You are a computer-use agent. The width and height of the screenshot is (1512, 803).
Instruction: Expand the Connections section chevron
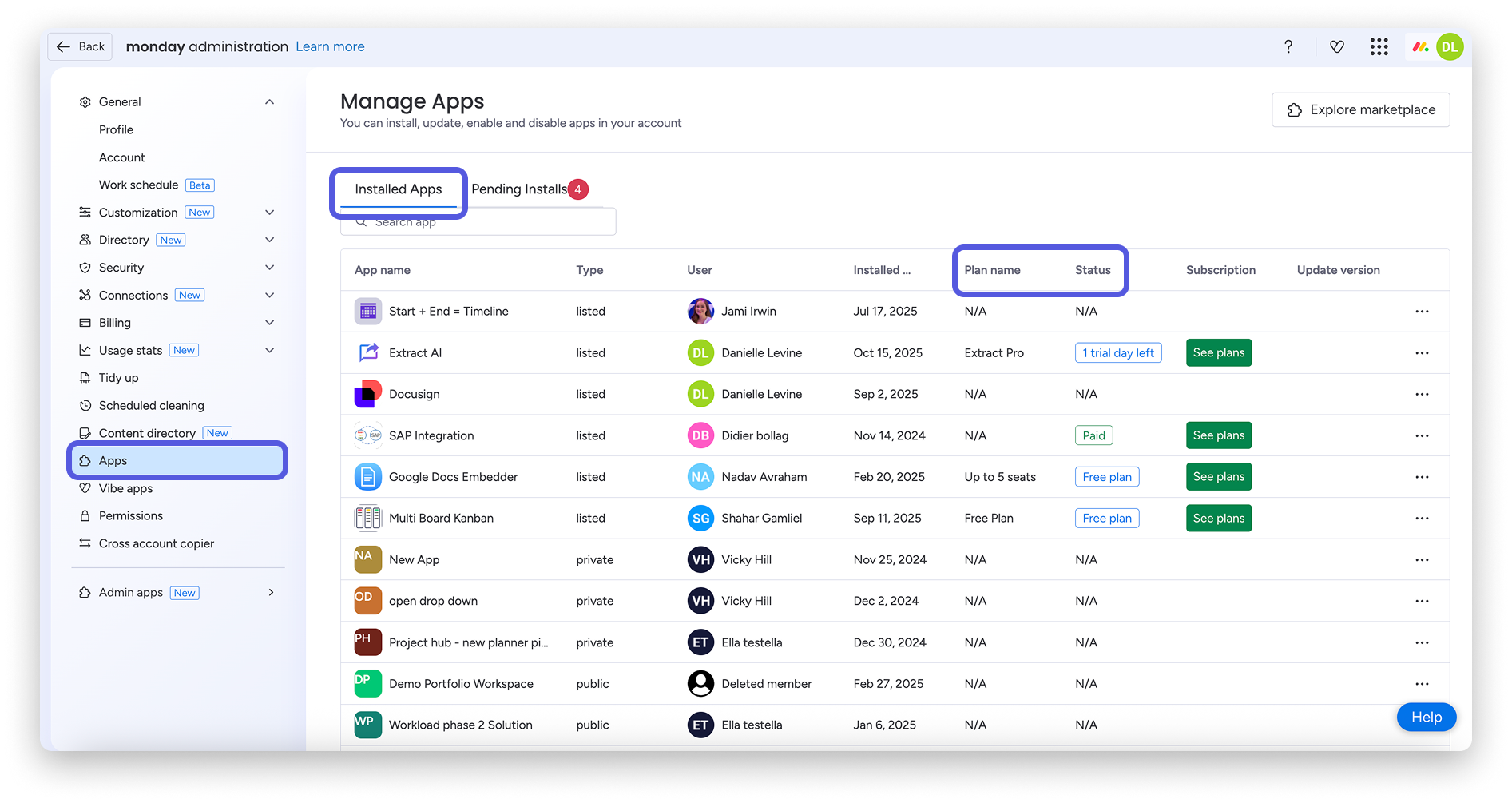tap(270, 295)
